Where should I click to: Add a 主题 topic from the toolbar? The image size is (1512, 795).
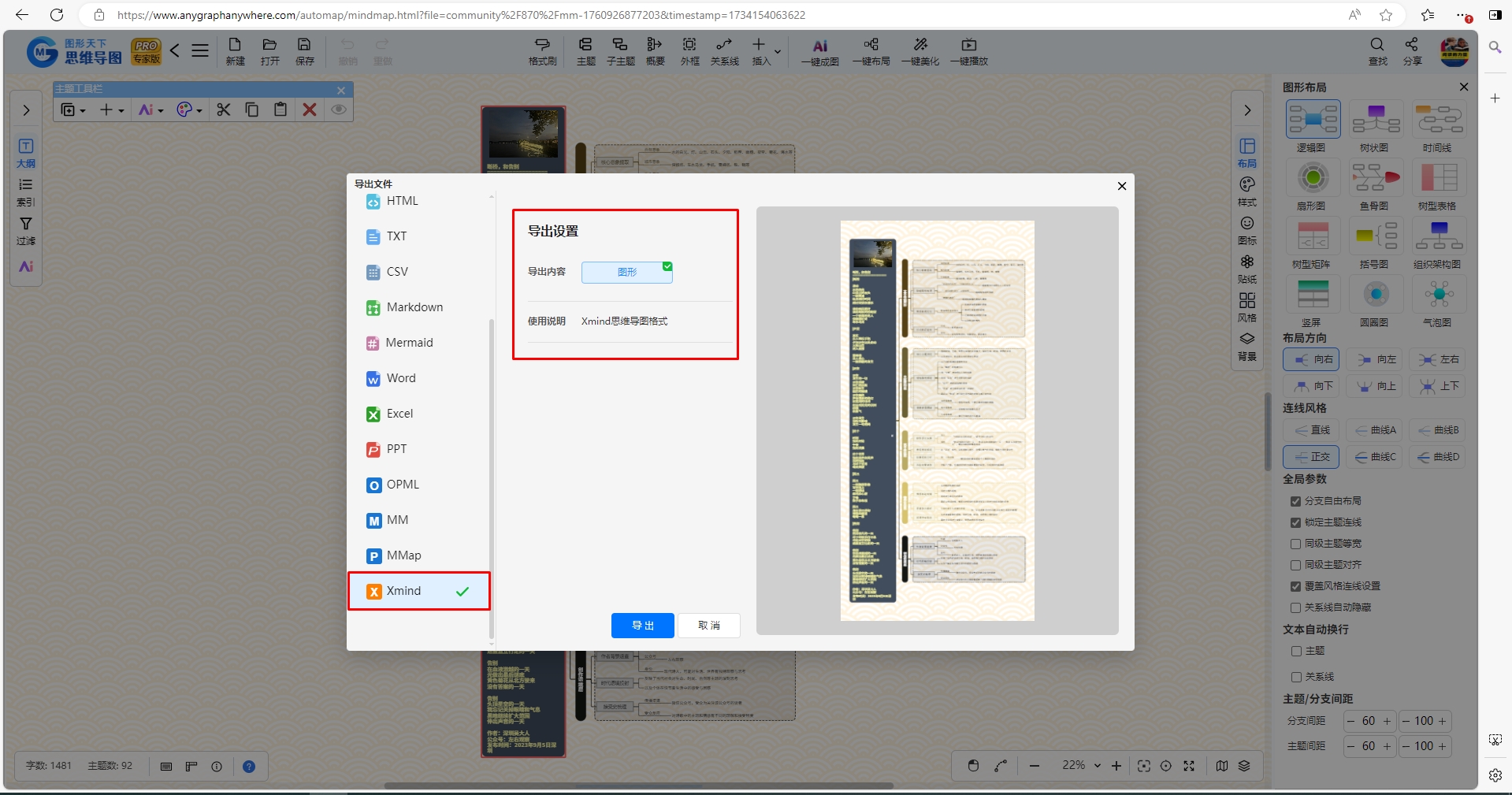tap(585, 51)
